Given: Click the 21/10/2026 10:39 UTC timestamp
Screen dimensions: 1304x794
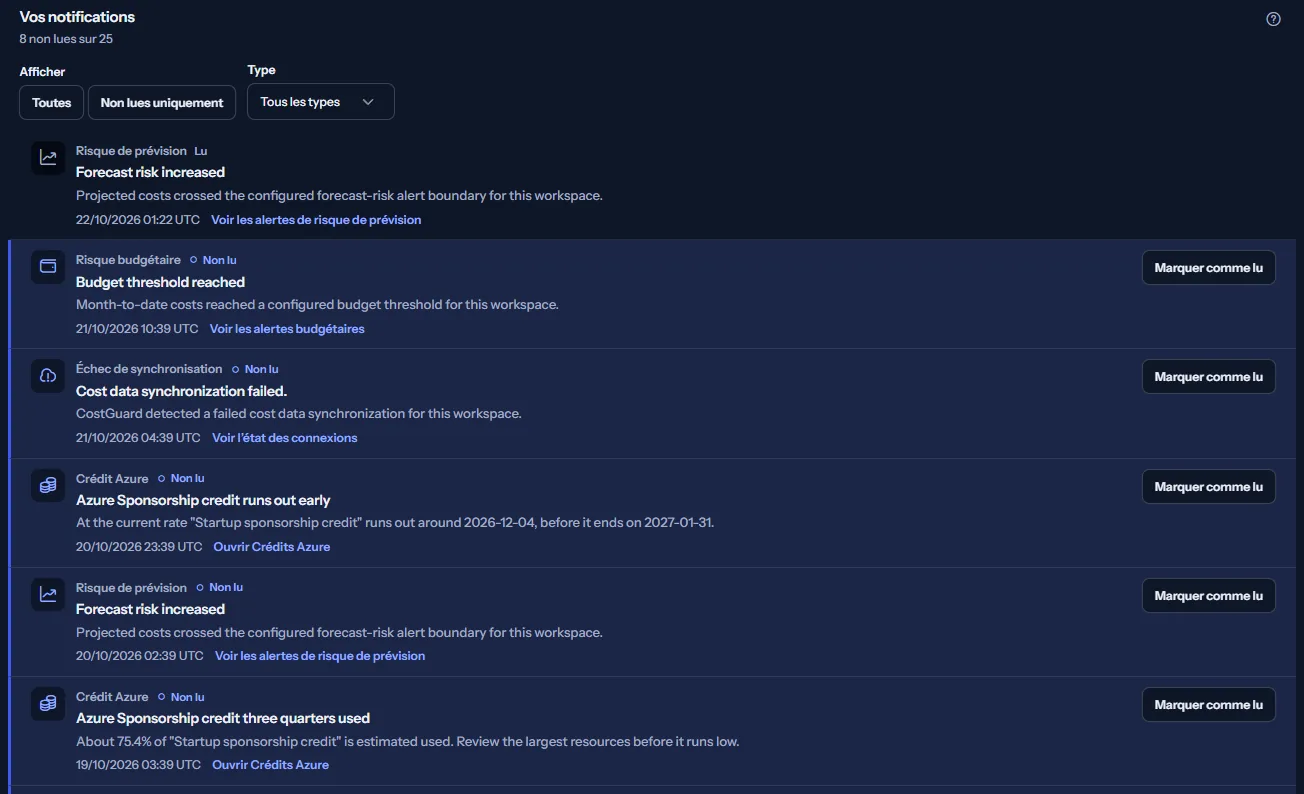Looking at the screenshot, I should click(138, 329).
